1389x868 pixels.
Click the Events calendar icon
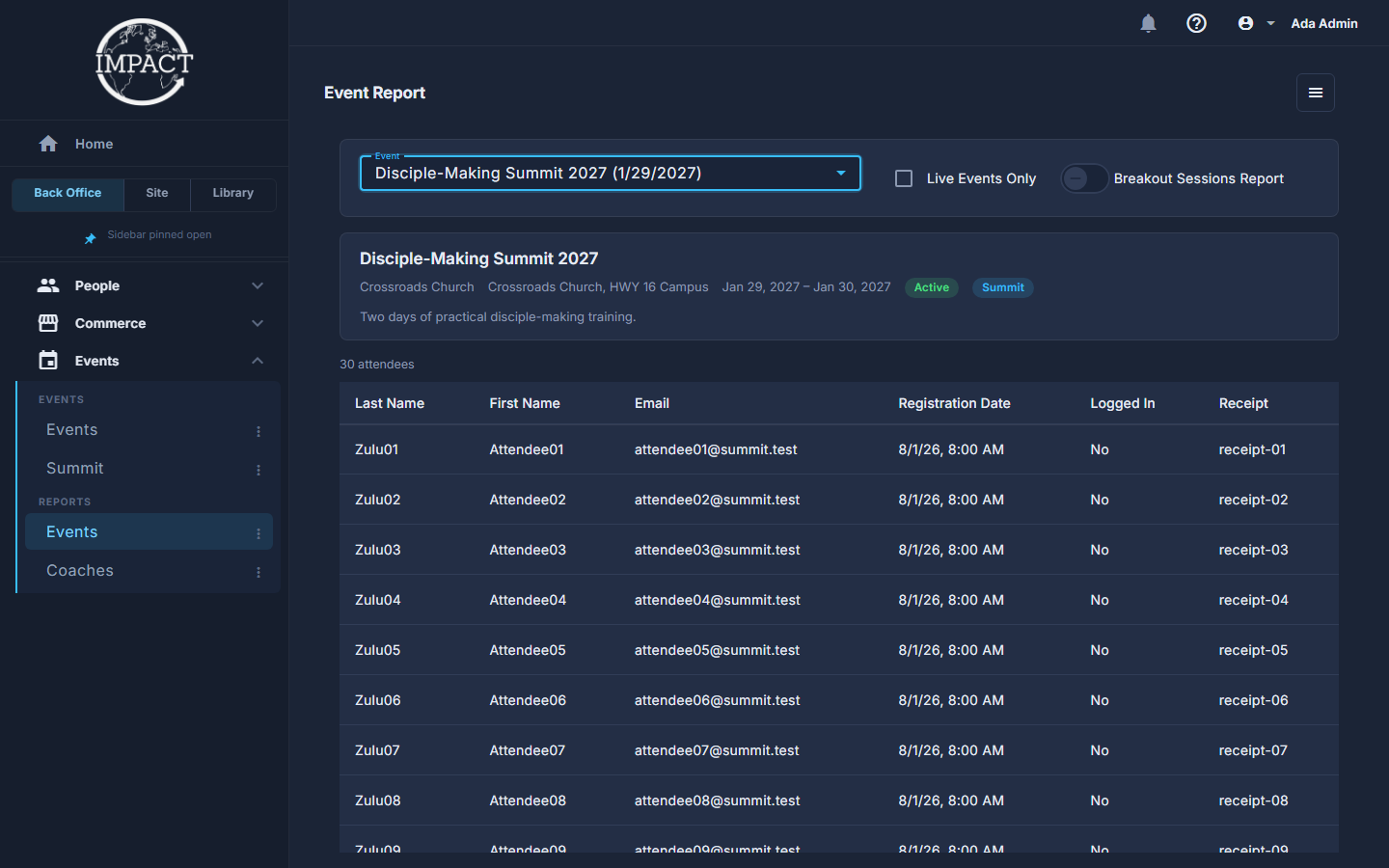point(48,361)
